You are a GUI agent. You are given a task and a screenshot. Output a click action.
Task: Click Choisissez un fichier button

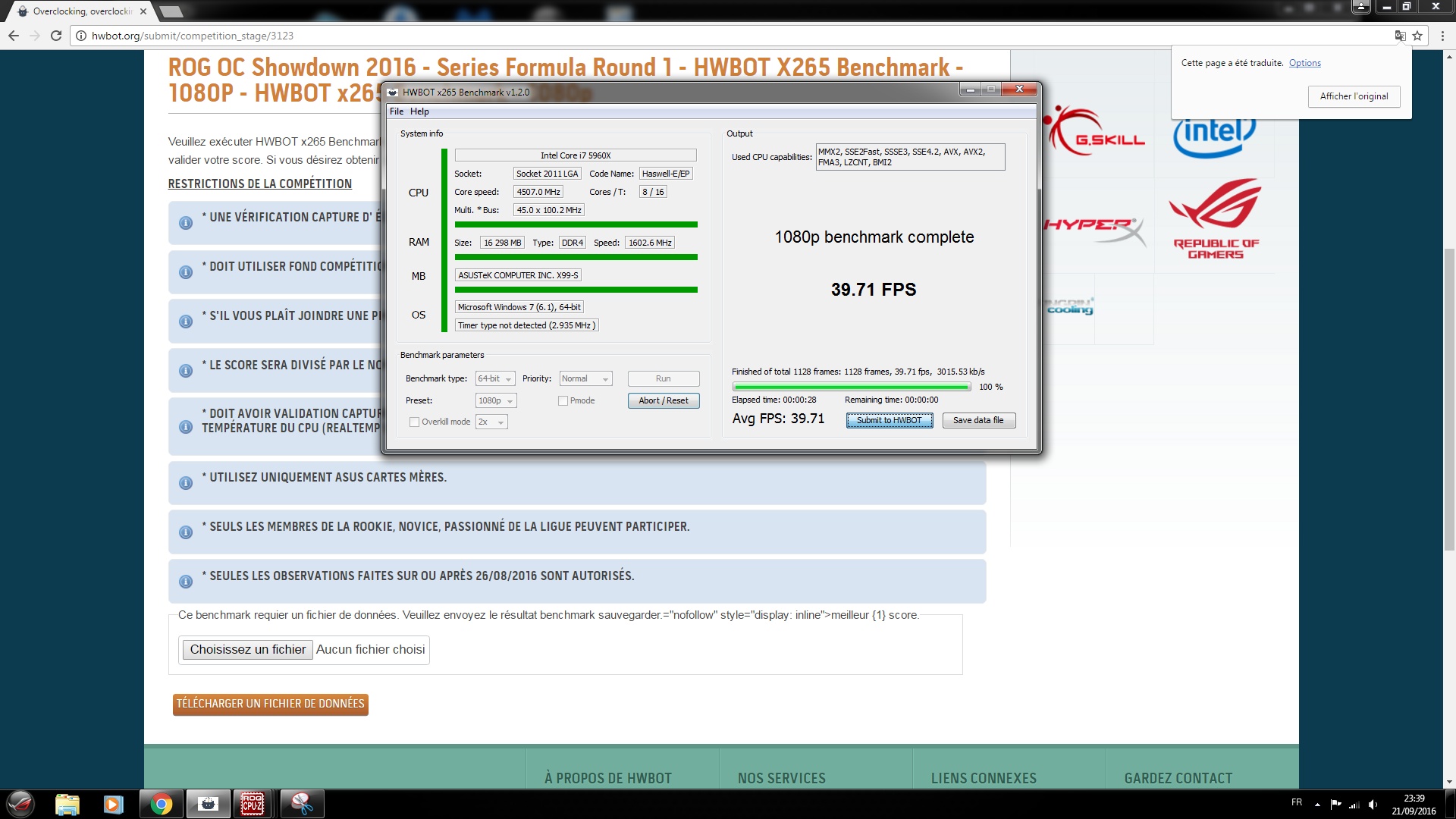coord(247,649)
